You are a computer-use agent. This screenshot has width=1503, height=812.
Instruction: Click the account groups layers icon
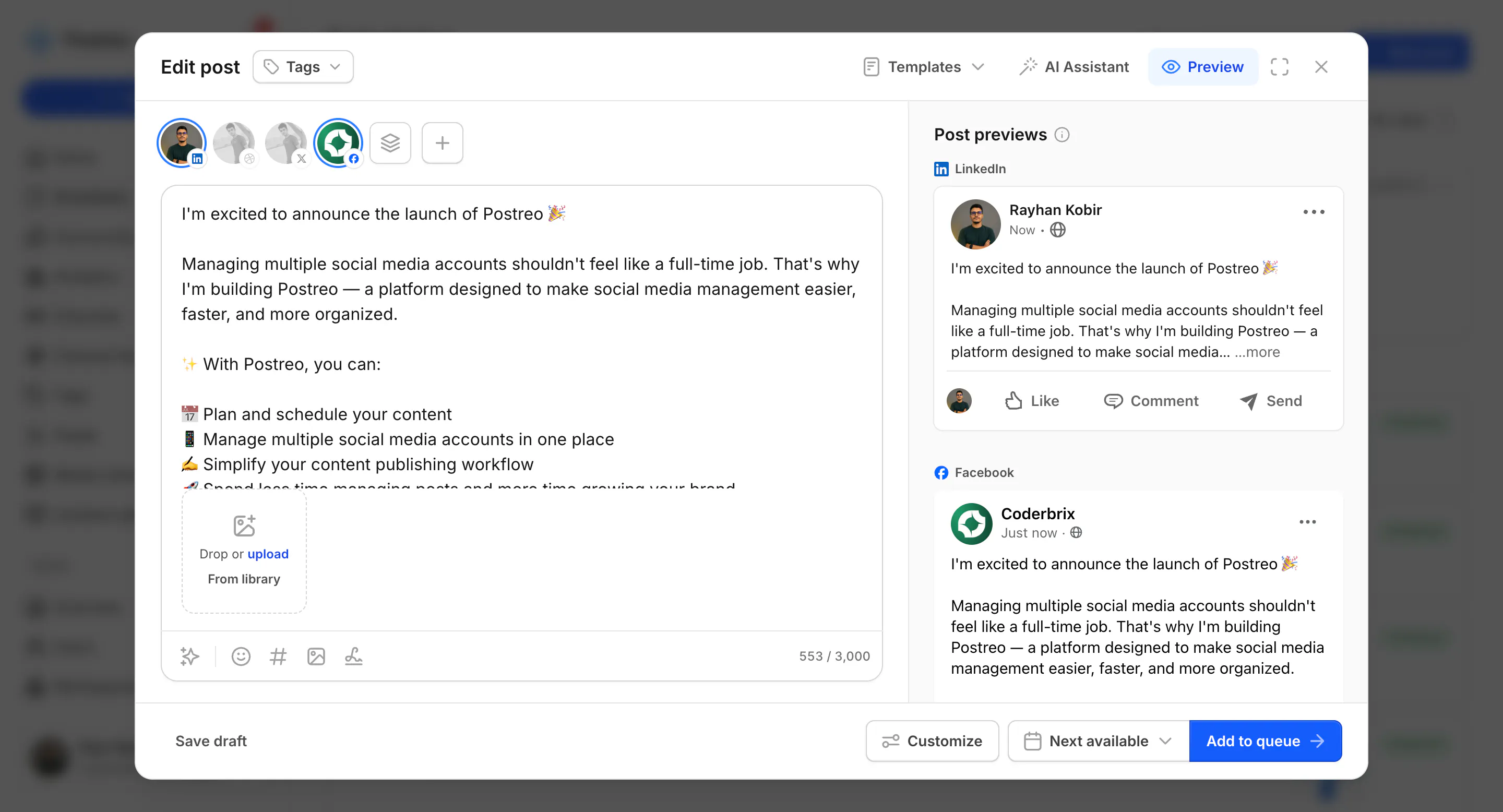[390, 143]
